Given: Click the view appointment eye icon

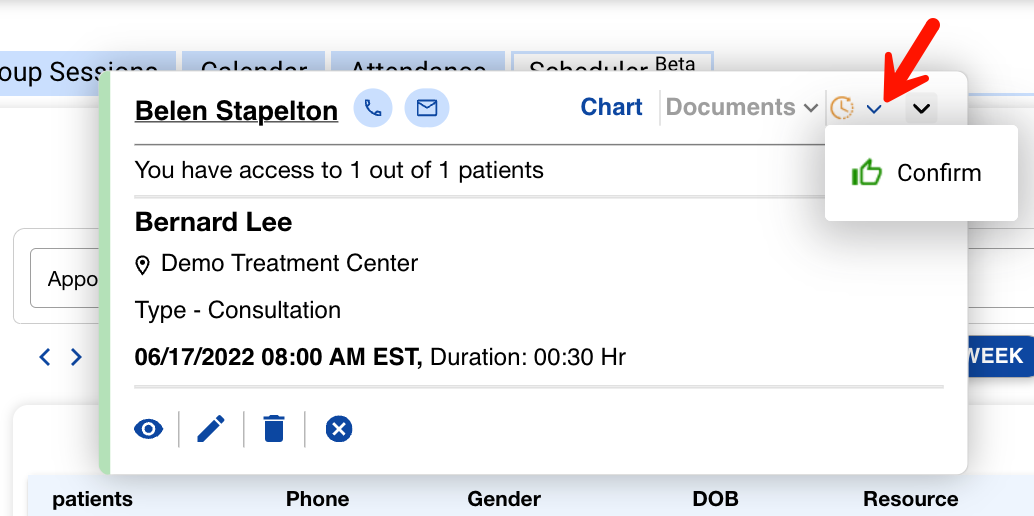Looking at the screenshot, I should coord(148,429).
